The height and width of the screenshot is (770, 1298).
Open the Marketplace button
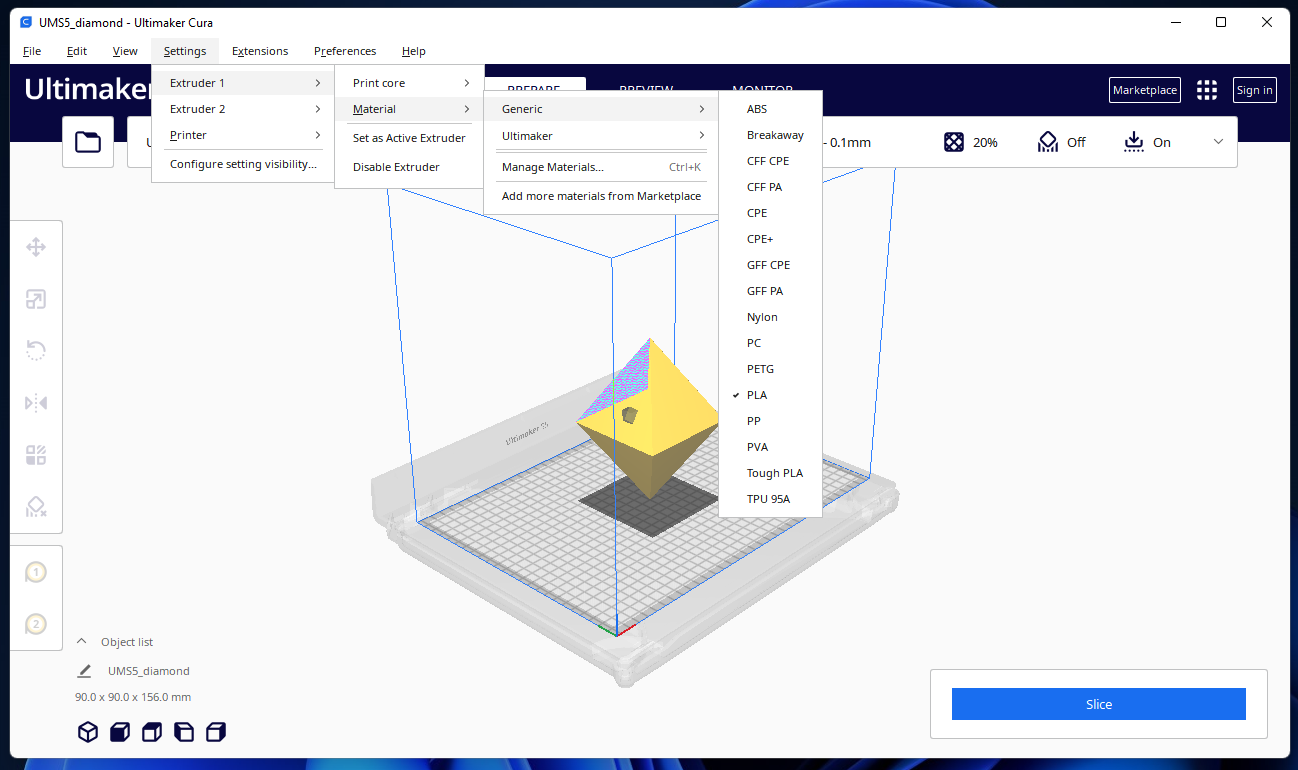1145,90
